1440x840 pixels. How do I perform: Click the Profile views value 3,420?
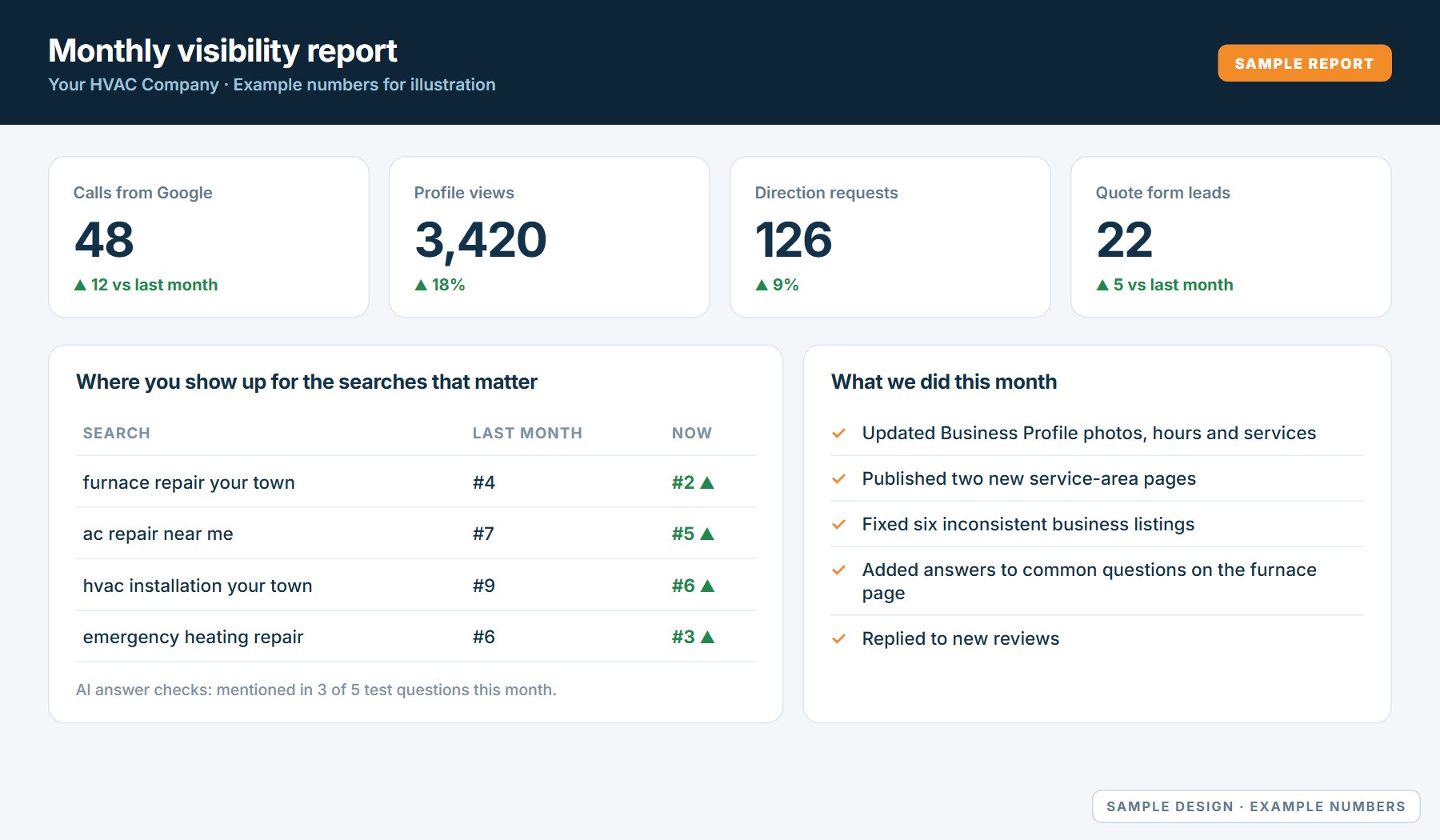click(x=480, y=241)
